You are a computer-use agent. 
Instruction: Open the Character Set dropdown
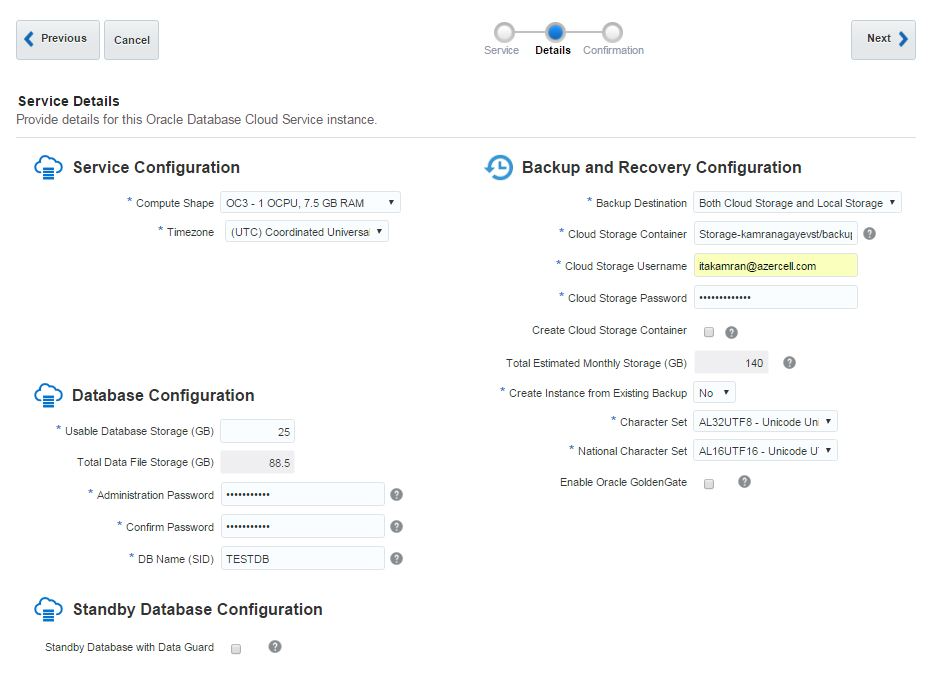pyautogui.click(x=765, y=422)
